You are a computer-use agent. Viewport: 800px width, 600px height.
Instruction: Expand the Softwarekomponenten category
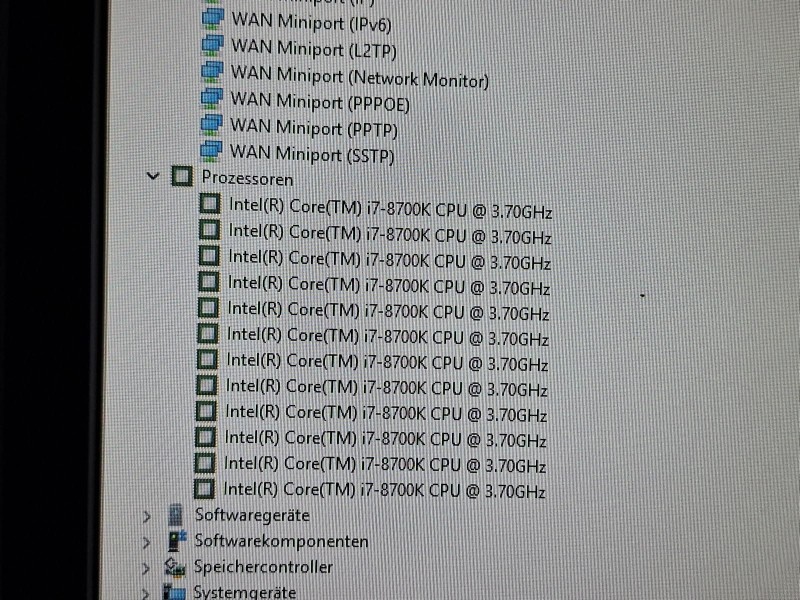pos(146,542)
